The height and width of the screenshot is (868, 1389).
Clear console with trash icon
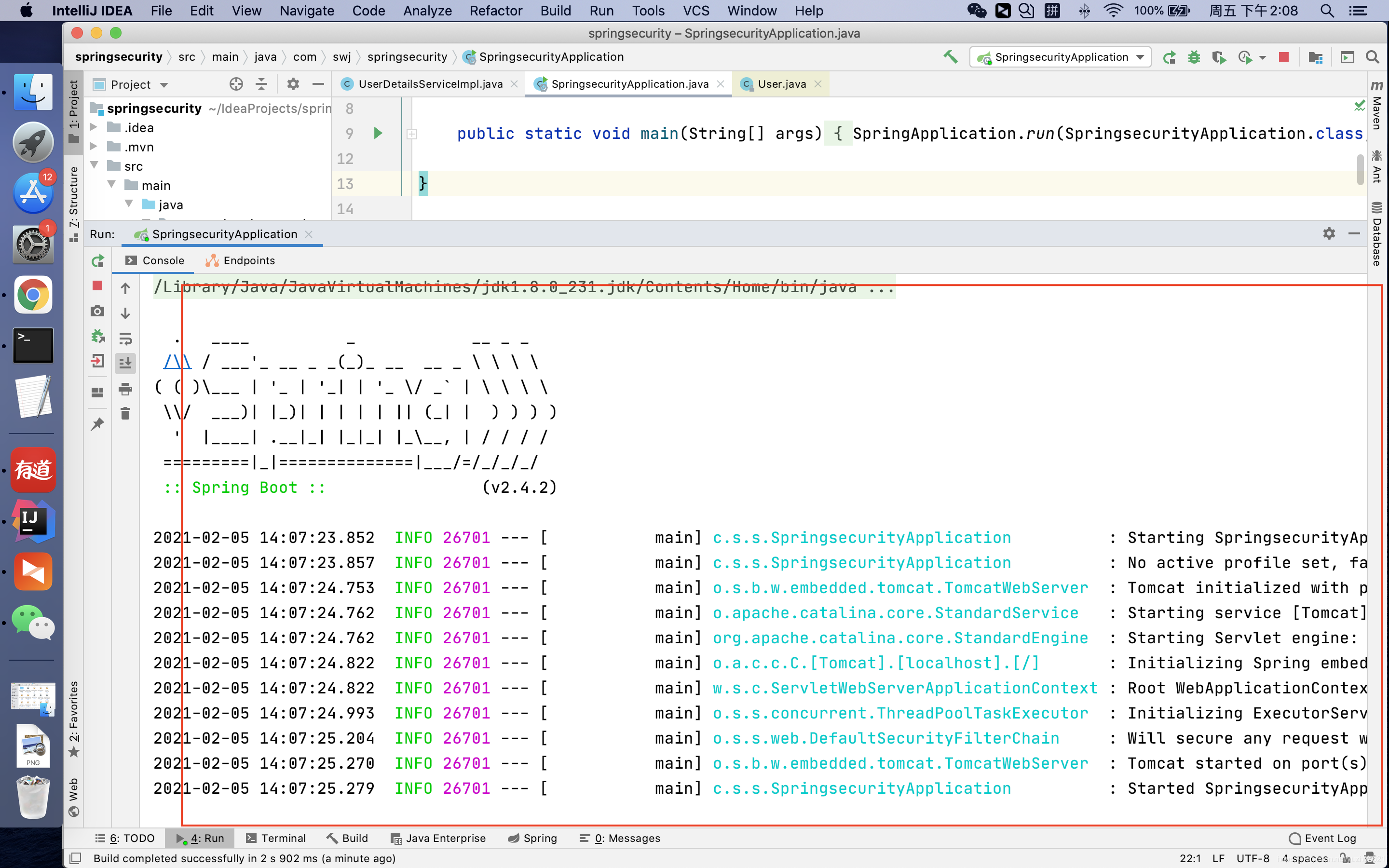[x=125, y=413]
